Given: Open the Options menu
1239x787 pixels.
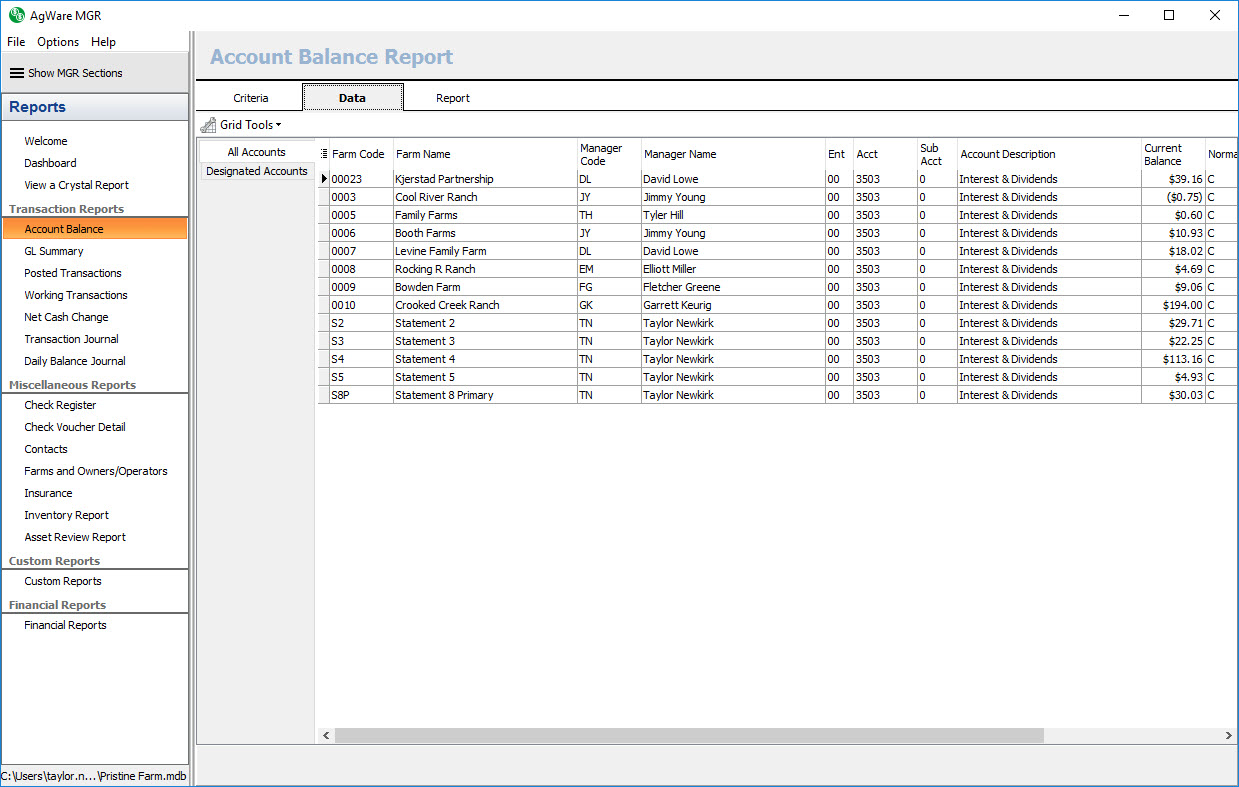Looking at the screenshot, I should click(x=58, y=42).
